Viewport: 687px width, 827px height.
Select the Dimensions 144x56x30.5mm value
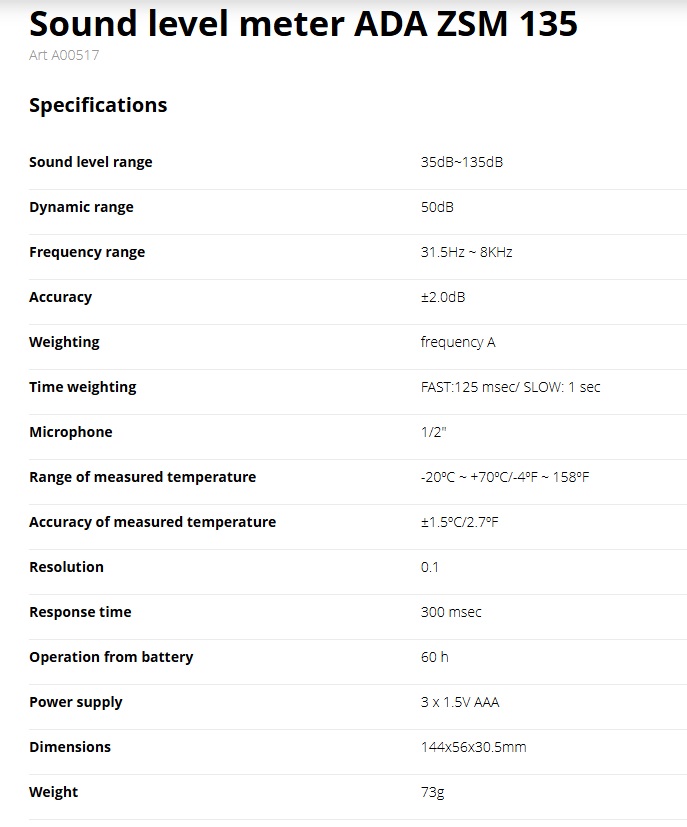[x=473, y=747]
